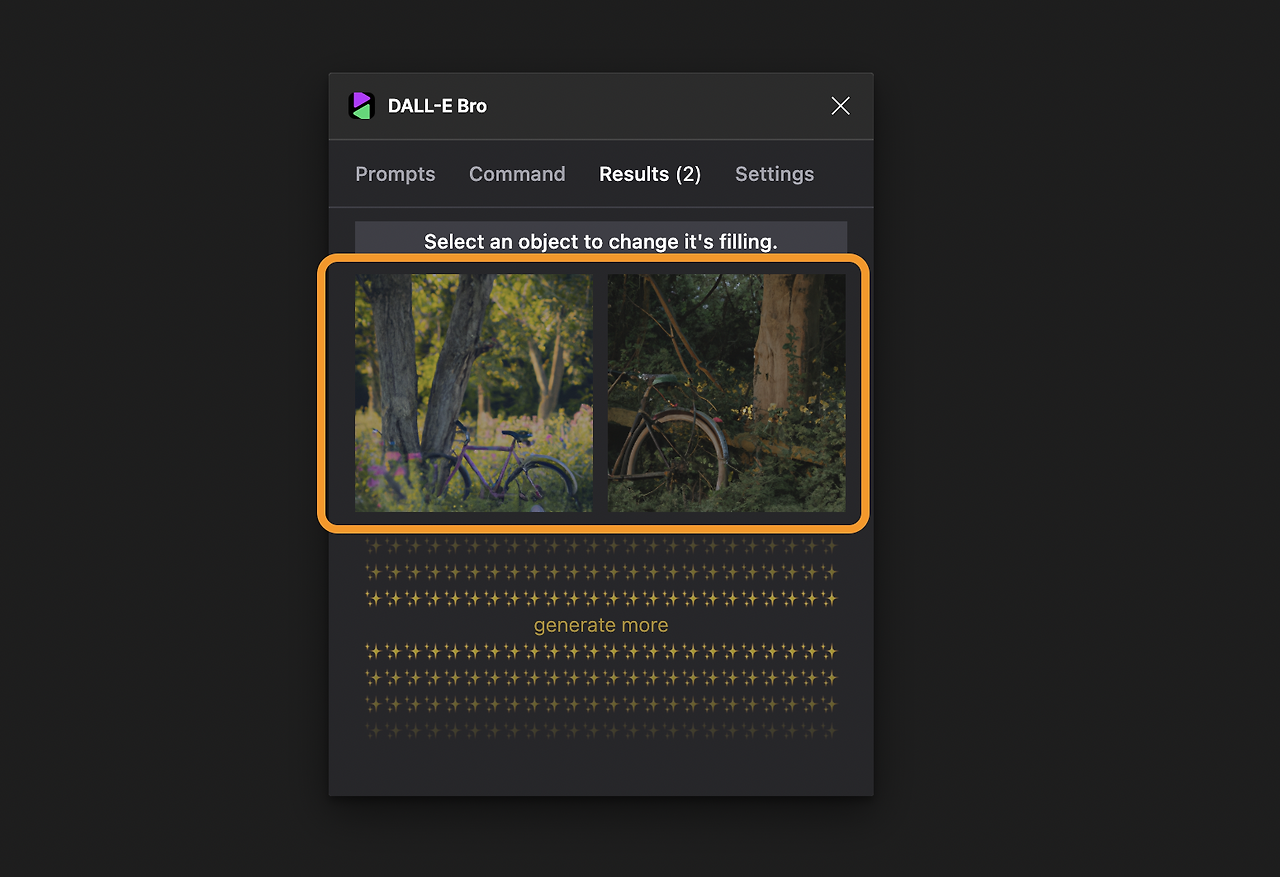Click the banner saying select an object

click(x=600, y=241)
